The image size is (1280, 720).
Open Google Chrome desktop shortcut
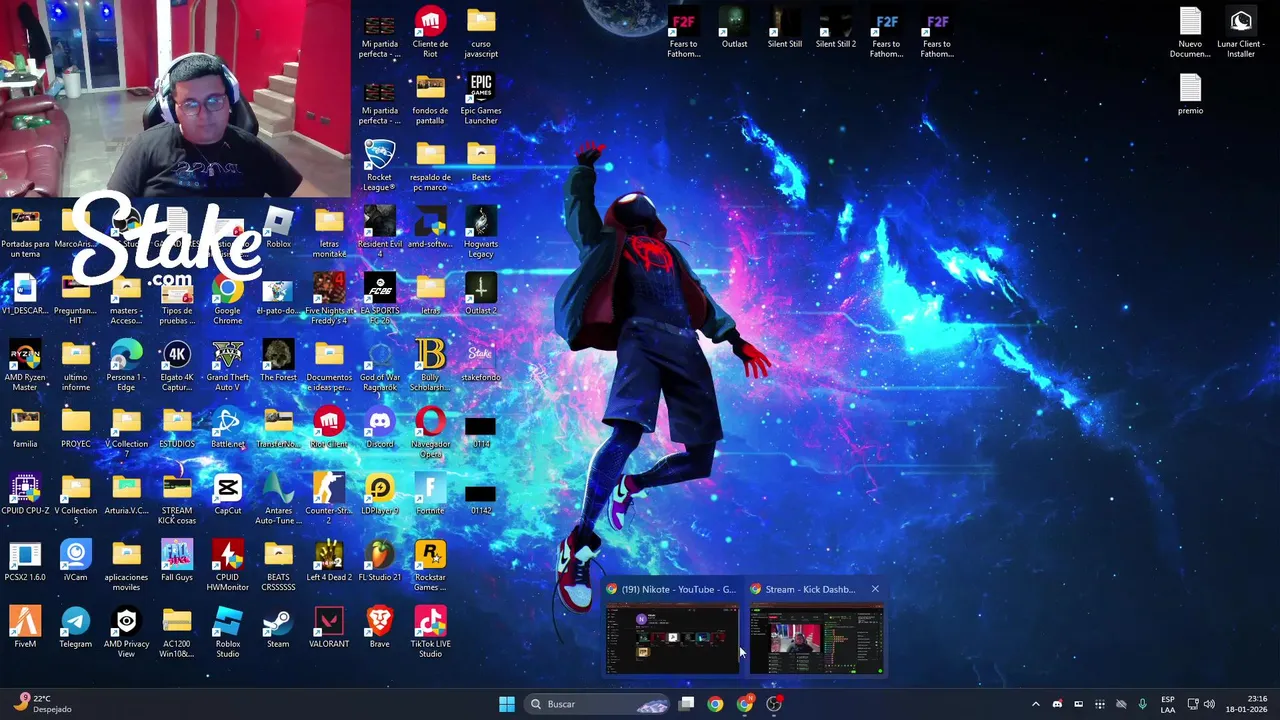227,299
